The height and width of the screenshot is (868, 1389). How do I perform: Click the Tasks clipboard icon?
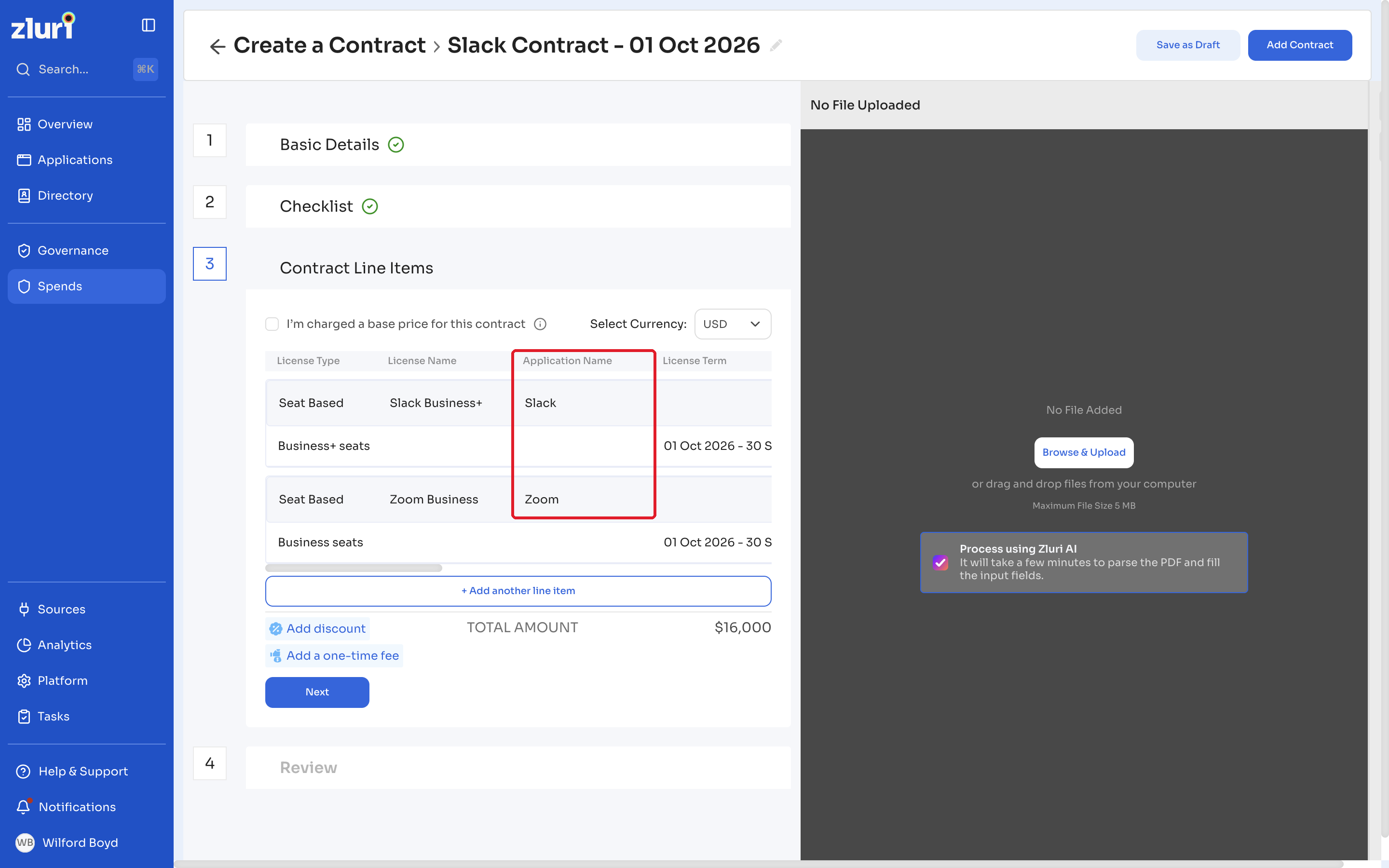(24, 717)
